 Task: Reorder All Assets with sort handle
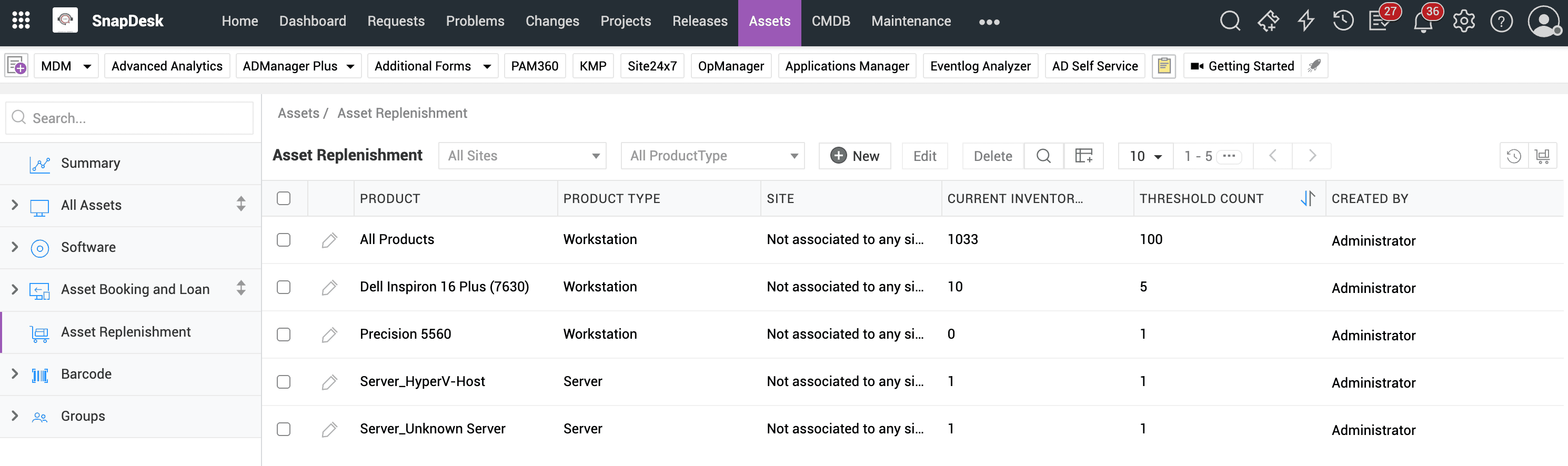click(241, 204)
